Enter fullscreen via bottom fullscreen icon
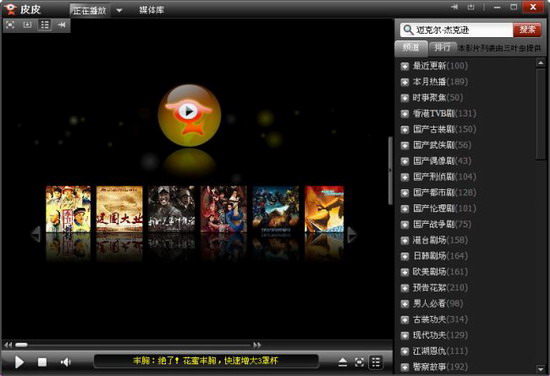Viewport: 550px width, 376px height. point(359,362)
